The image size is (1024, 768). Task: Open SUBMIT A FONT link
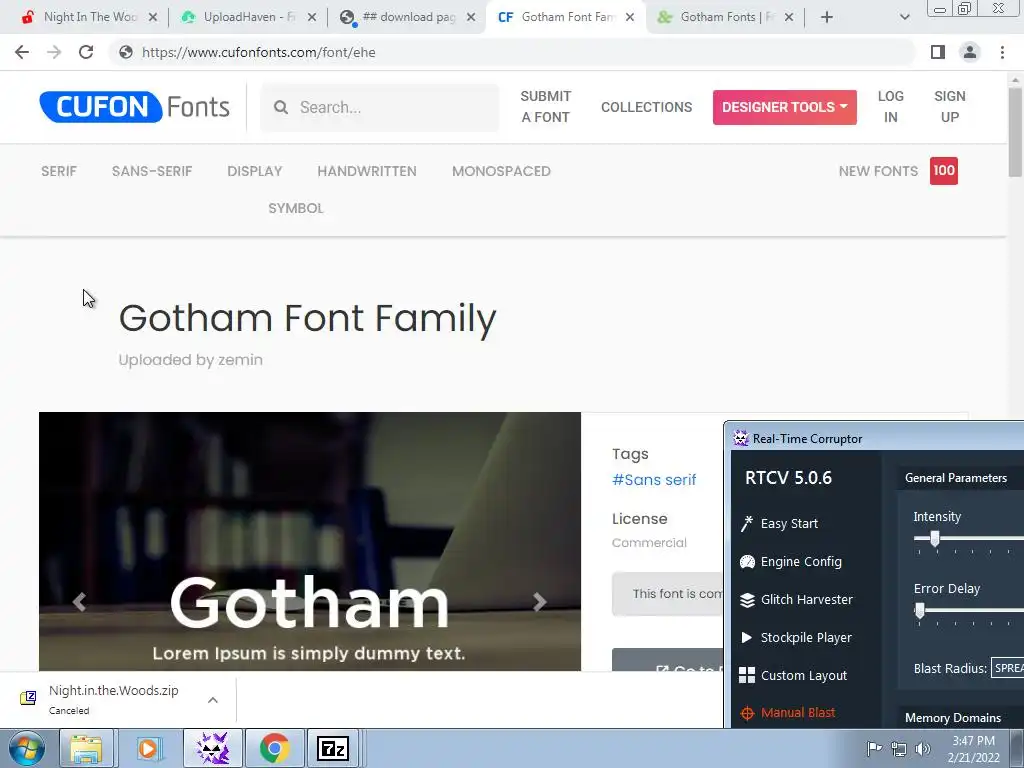546,106
